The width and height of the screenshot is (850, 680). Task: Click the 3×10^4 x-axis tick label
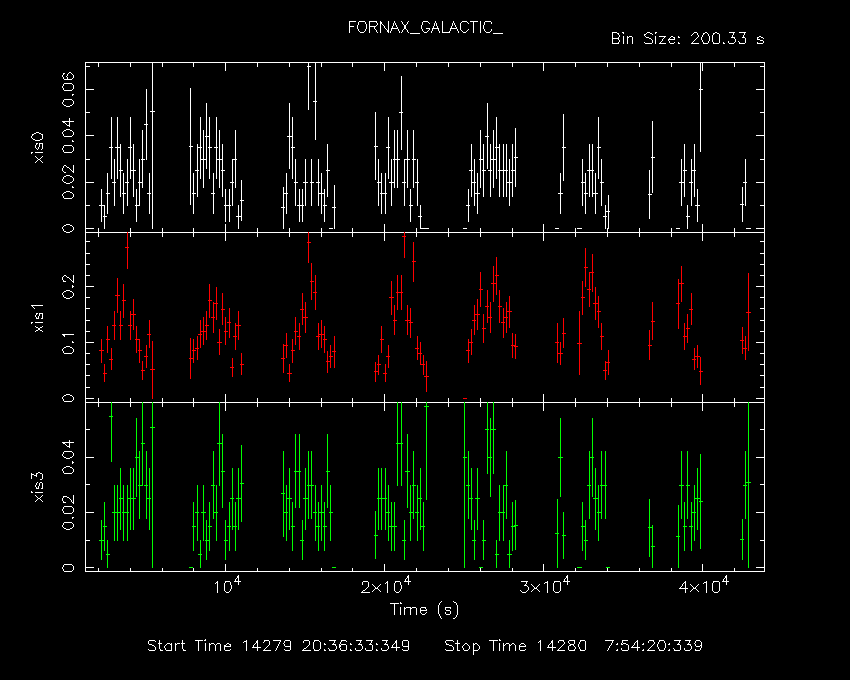tap(545, 586)
